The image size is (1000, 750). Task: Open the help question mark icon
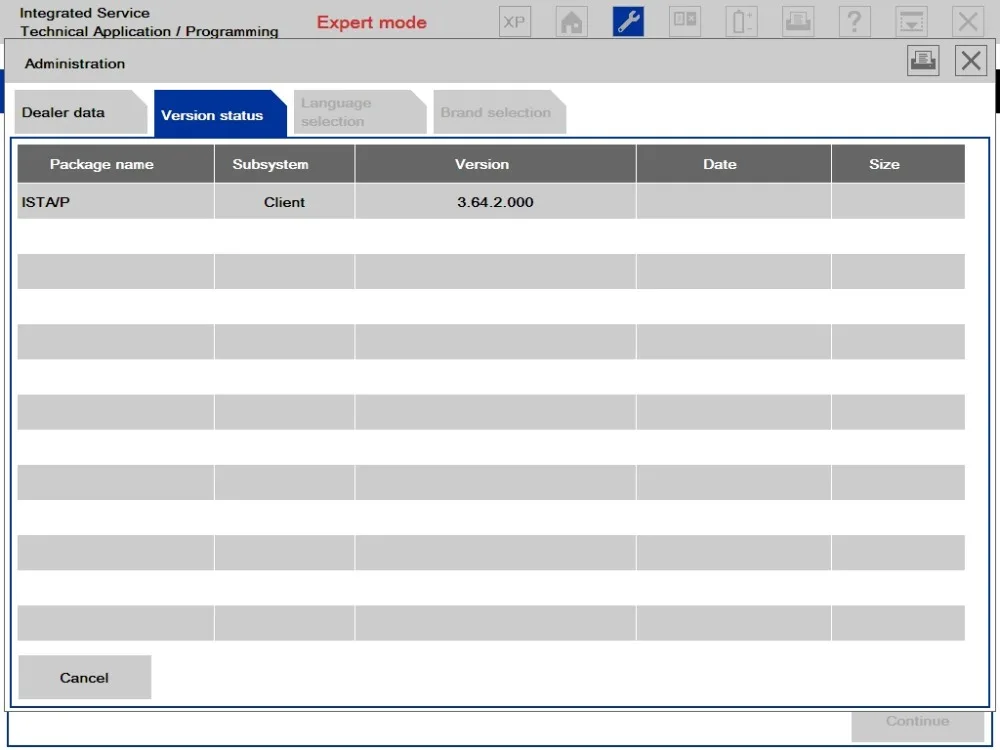pyautogui.click(x=855, y=22)
